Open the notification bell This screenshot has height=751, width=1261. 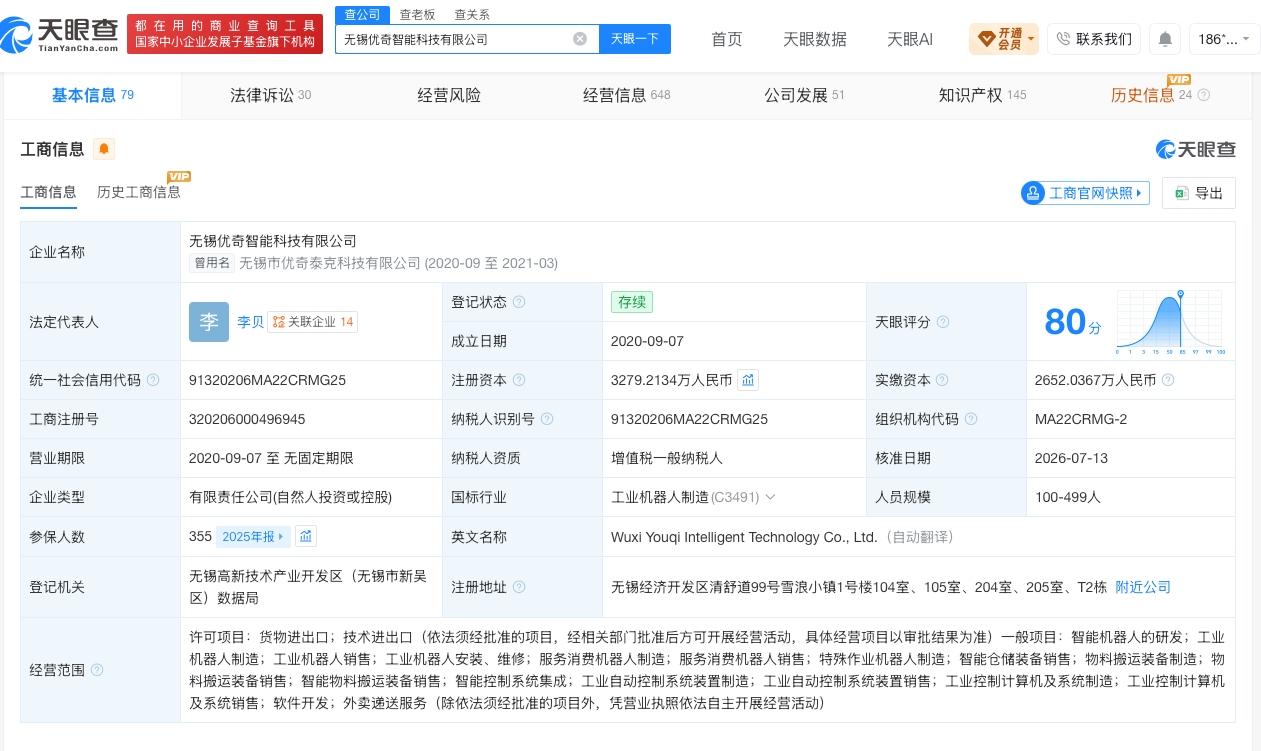tap(1165, 39)
